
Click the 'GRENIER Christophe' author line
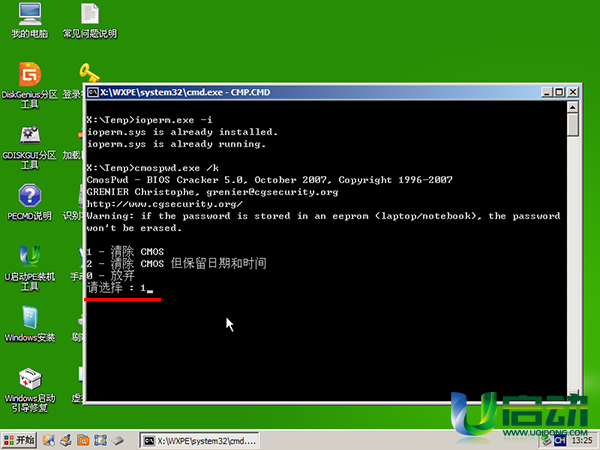(212, 192)
